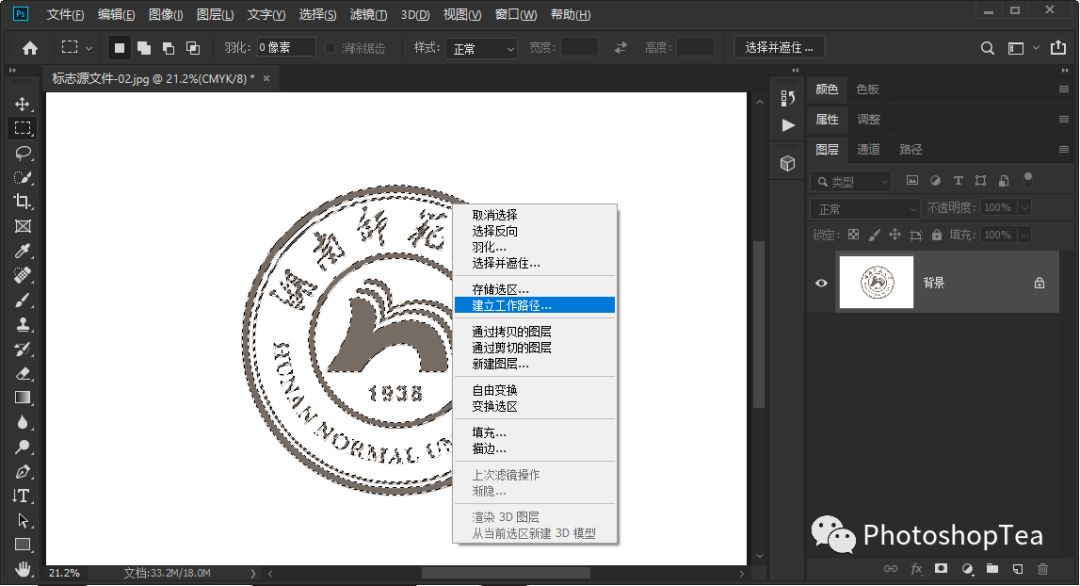Open the 滤镜 menu
Viewport: 1080px width, 586px height.
pos(368,14)
